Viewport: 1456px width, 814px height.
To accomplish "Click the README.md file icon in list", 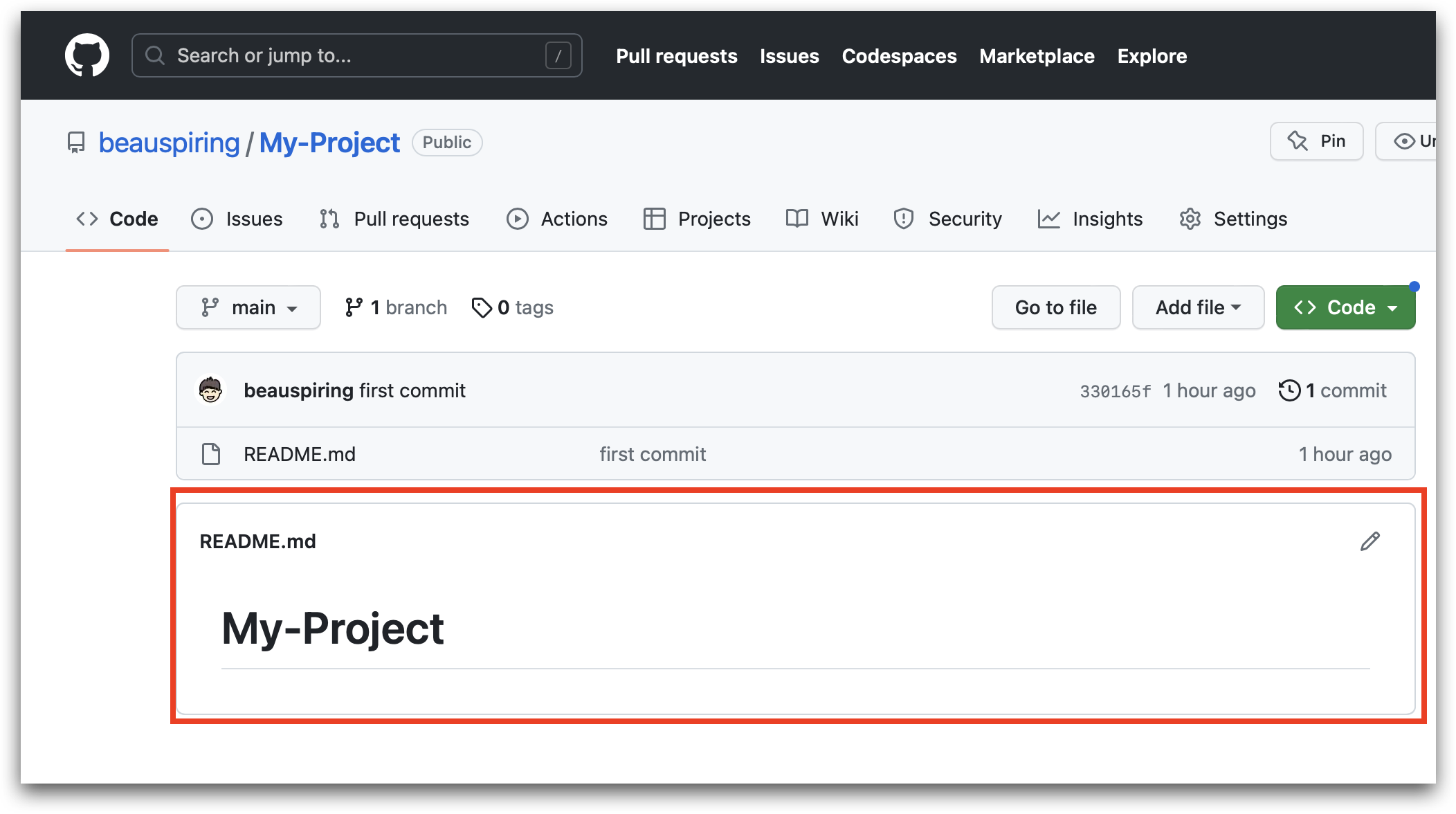I will click(211, 454).
